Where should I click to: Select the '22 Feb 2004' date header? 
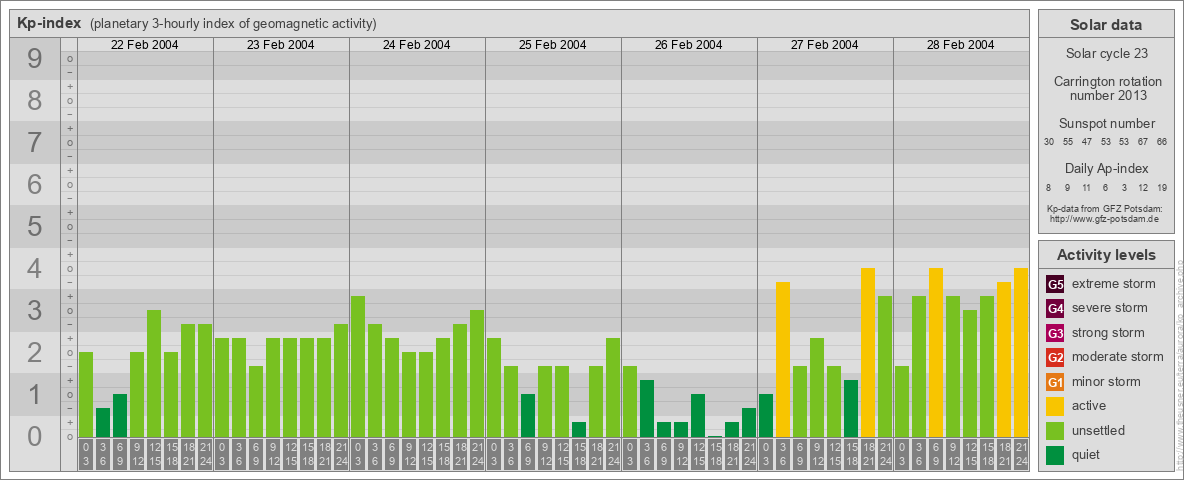pos(145,45)
